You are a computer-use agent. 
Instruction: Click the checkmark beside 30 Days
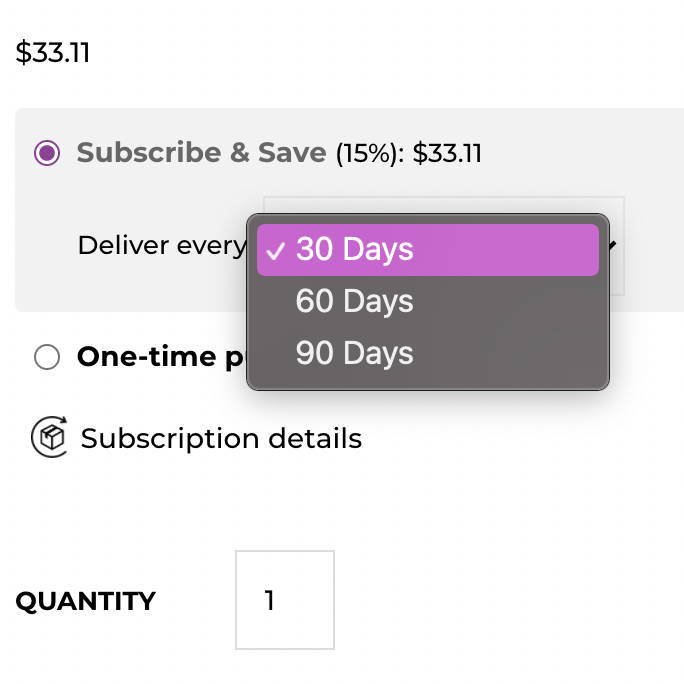(x=275, y=251)
